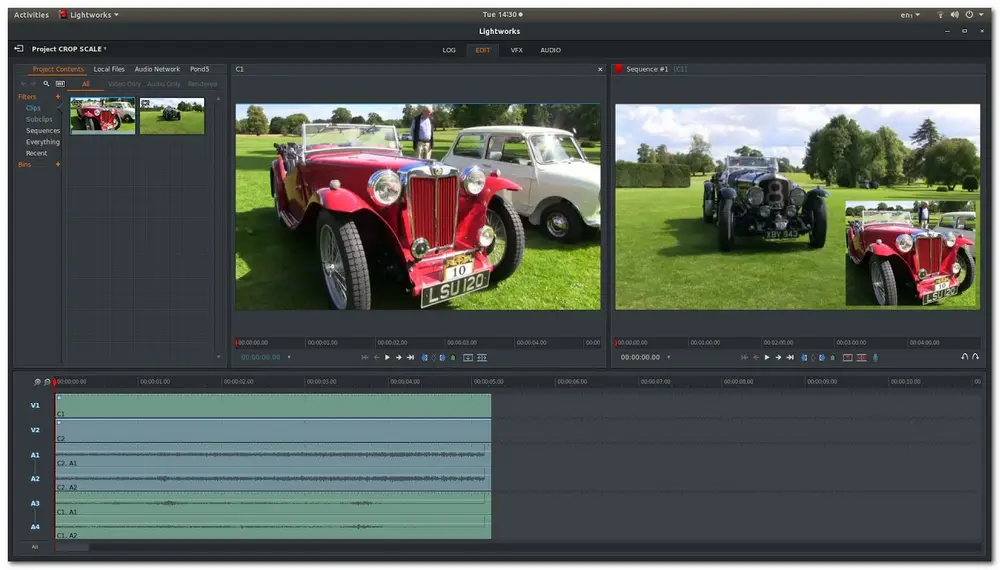Viewport: 1000px width, 570px height.
Task: Click the tile view icon beside search
Action: point(60,84)
